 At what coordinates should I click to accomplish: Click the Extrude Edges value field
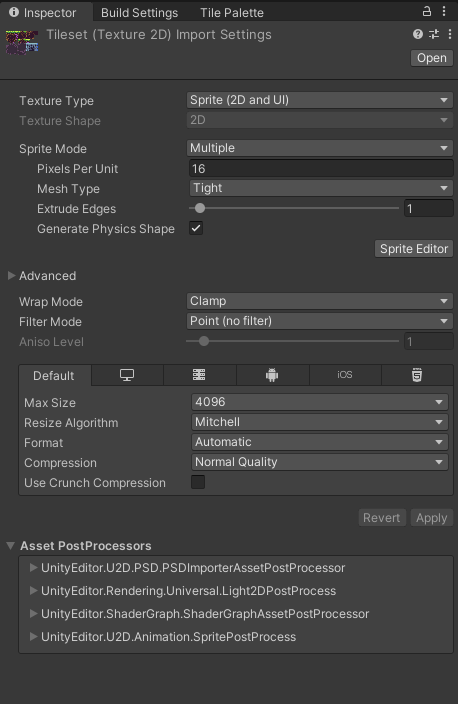point(428,208)
